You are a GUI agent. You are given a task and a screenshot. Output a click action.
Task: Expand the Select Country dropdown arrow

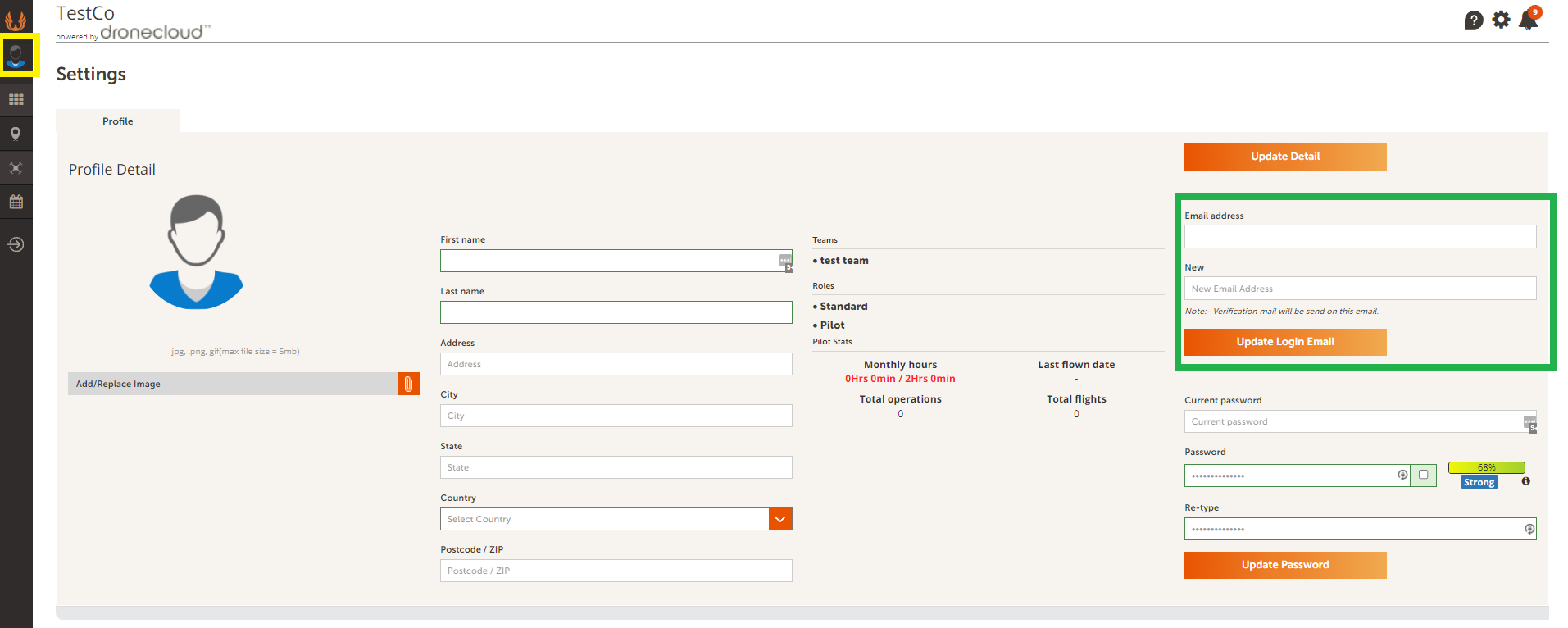click(x=780, y=519)
